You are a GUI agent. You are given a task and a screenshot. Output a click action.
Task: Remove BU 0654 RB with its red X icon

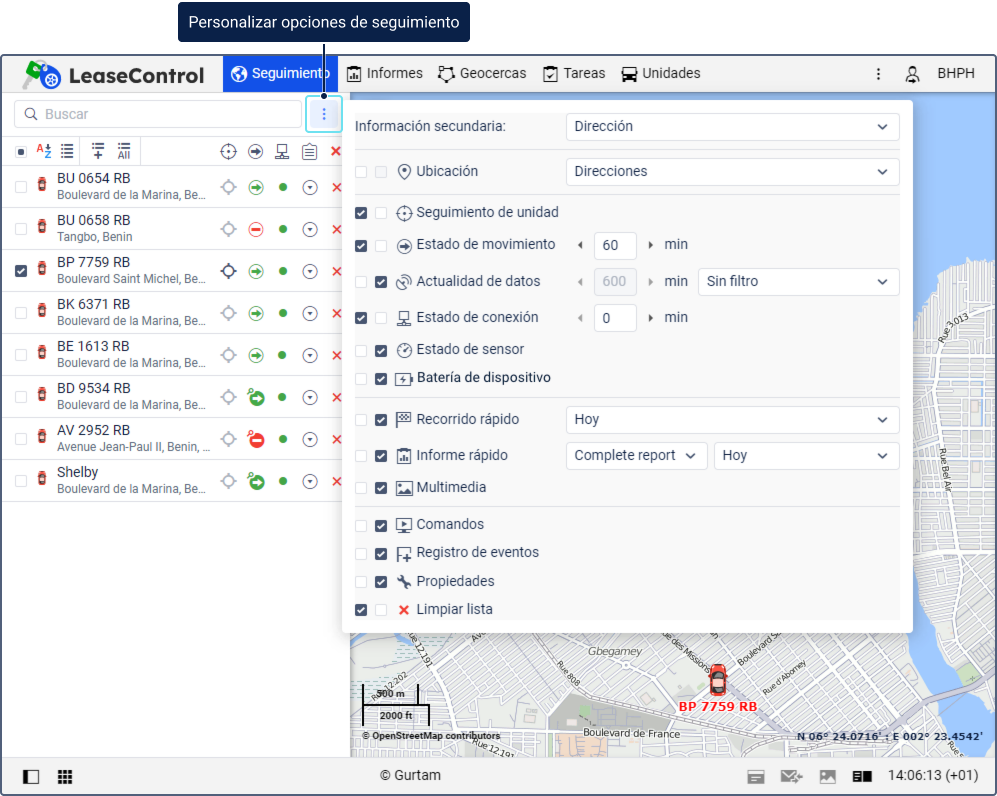coord(336,187)
